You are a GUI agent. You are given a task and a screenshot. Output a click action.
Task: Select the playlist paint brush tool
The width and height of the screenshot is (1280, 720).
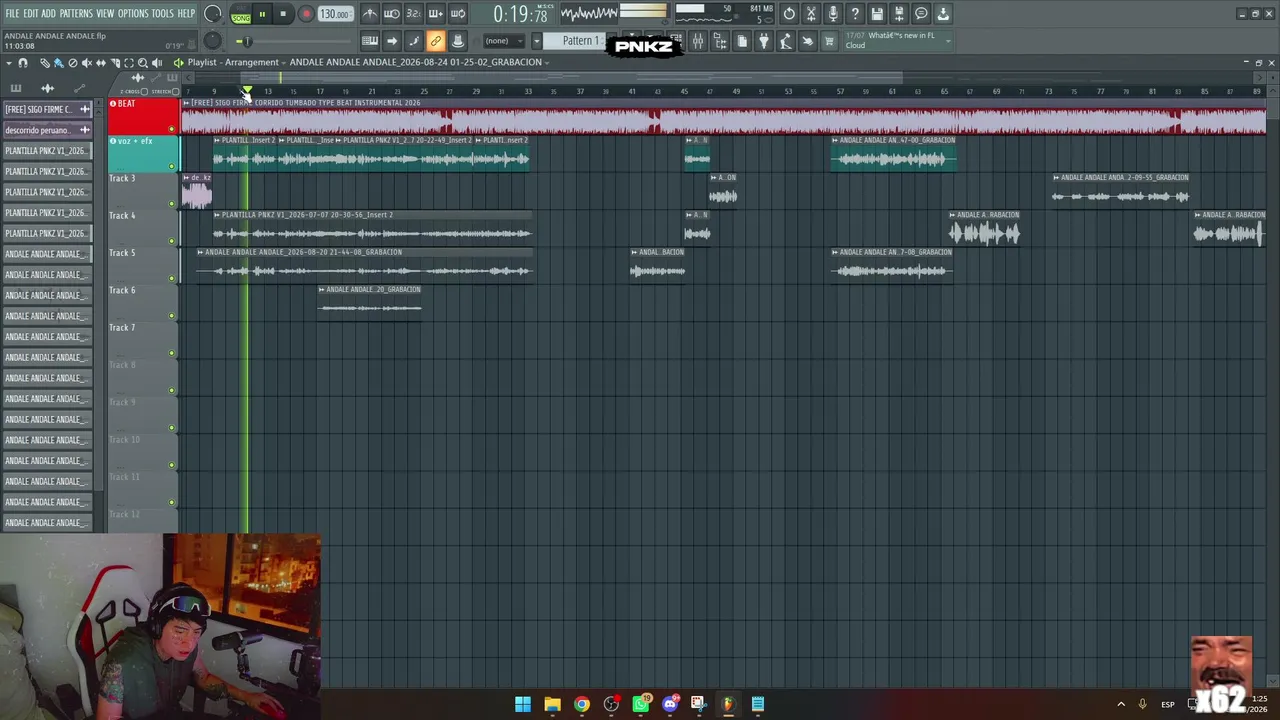pyautogui.click(x=58, y=63)
